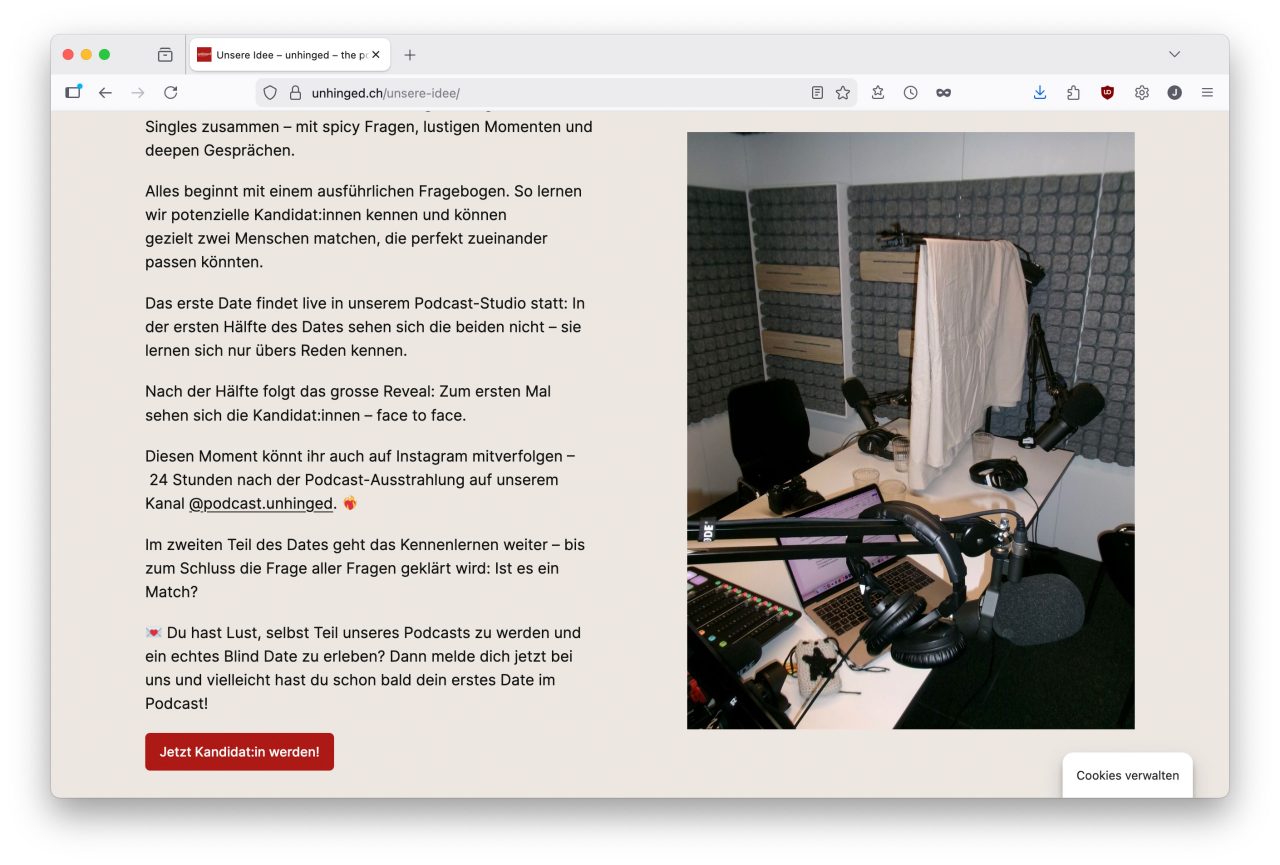
Task: Click the 'Cookies verwalten' button
Action: click(1127, 775)
